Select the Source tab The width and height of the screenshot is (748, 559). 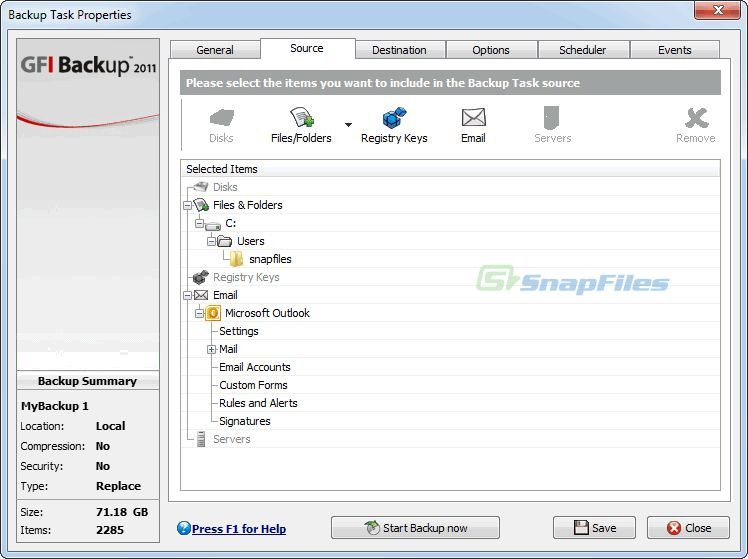(x=307, y=48)
